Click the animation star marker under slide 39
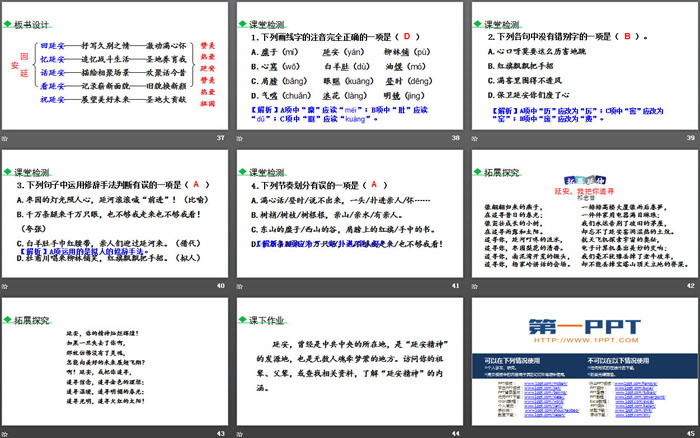Viewport: 700px width, 438px height. [474, 137]
